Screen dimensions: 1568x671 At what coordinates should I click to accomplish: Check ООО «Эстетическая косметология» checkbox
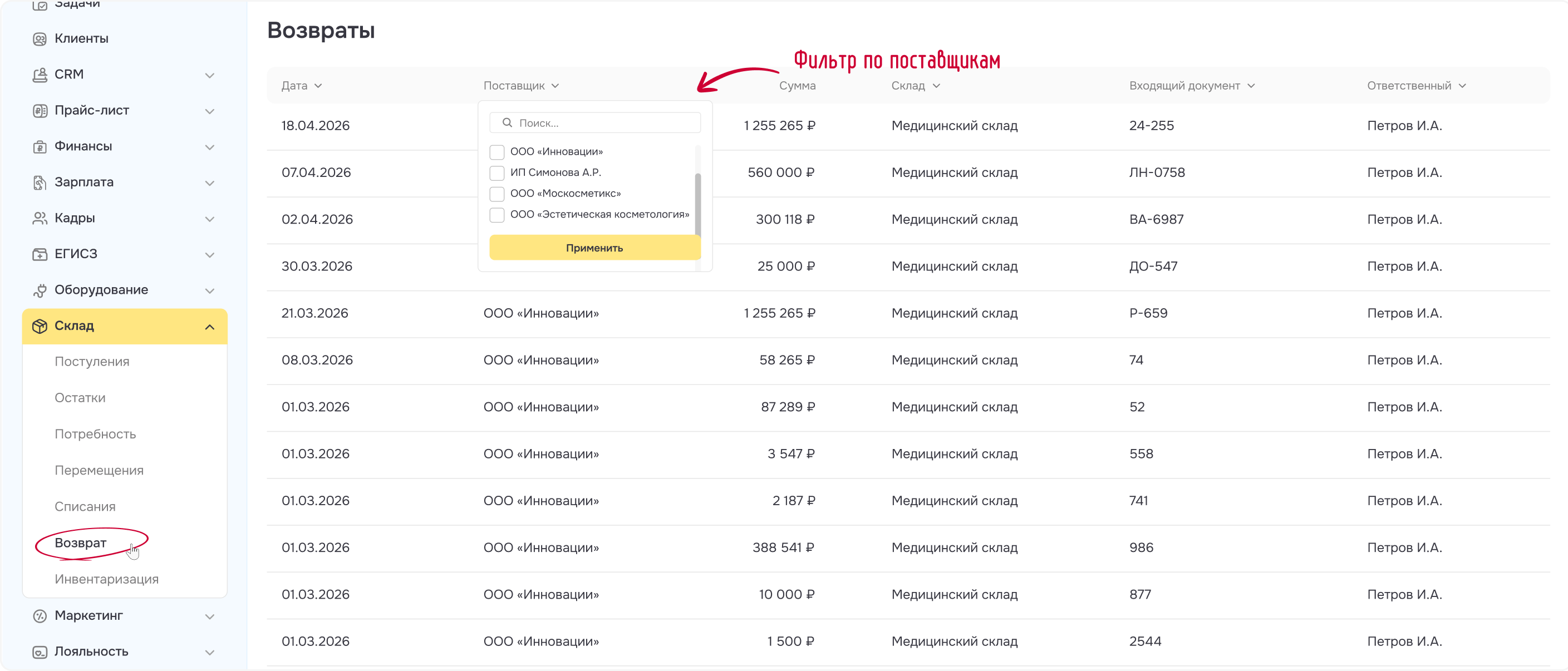[x=497, y=215]
